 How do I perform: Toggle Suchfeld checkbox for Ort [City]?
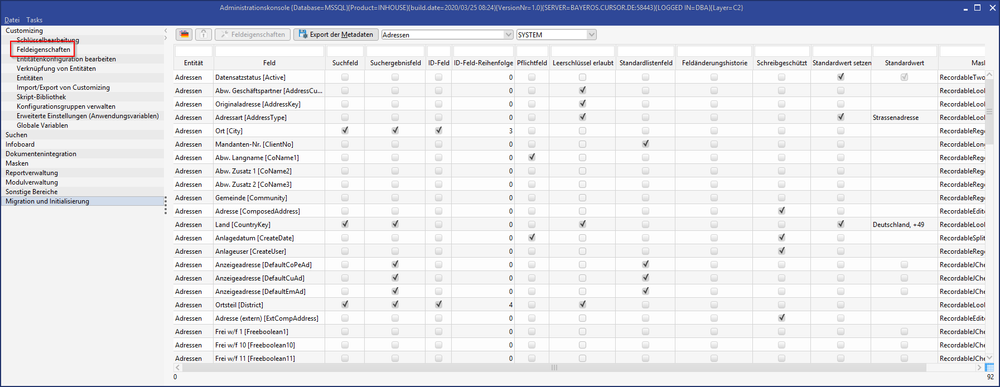pos(345,130)
